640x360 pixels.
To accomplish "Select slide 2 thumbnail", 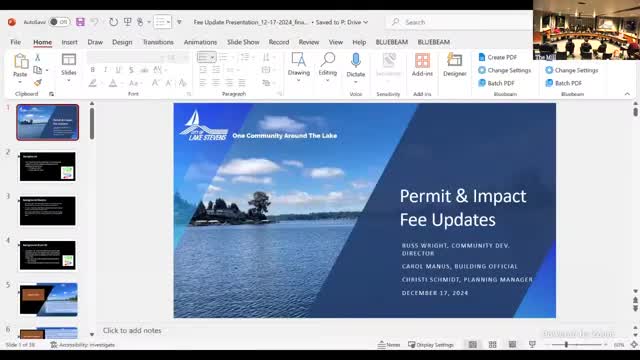I will (48, 167).
